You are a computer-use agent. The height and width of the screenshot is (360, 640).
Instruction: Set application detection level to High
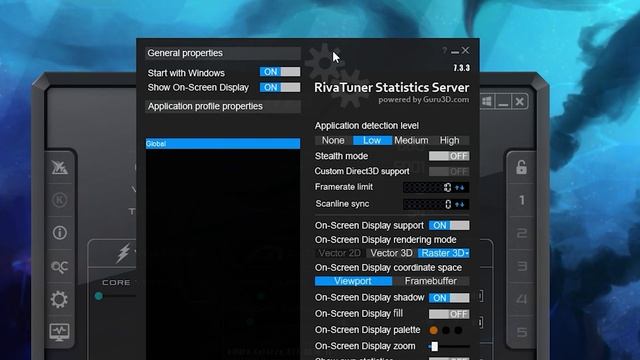click(x=449, y=140)
